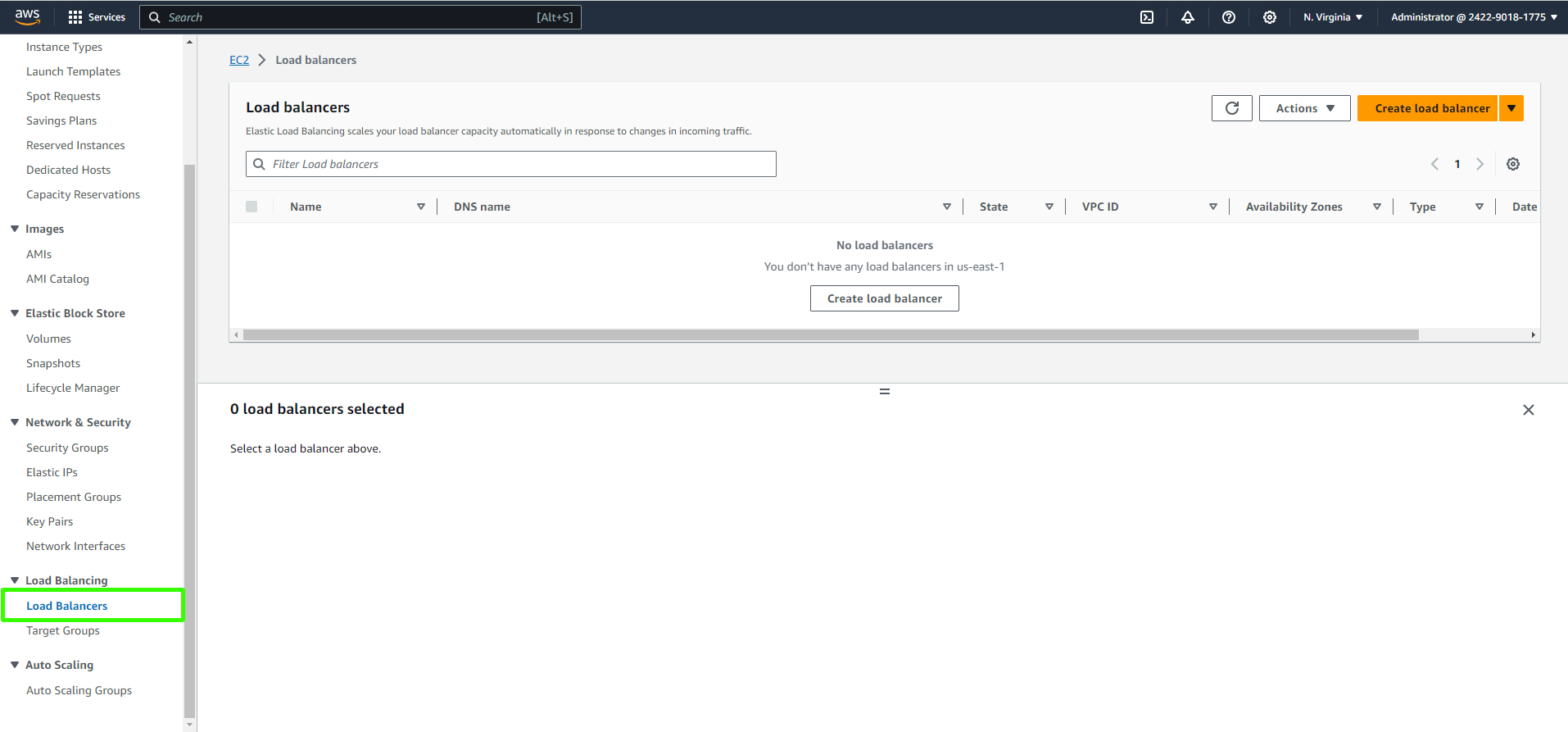Sort by VPC ID column arrow
This screenshot has height=732, width=1568.
pos(1213,207)
